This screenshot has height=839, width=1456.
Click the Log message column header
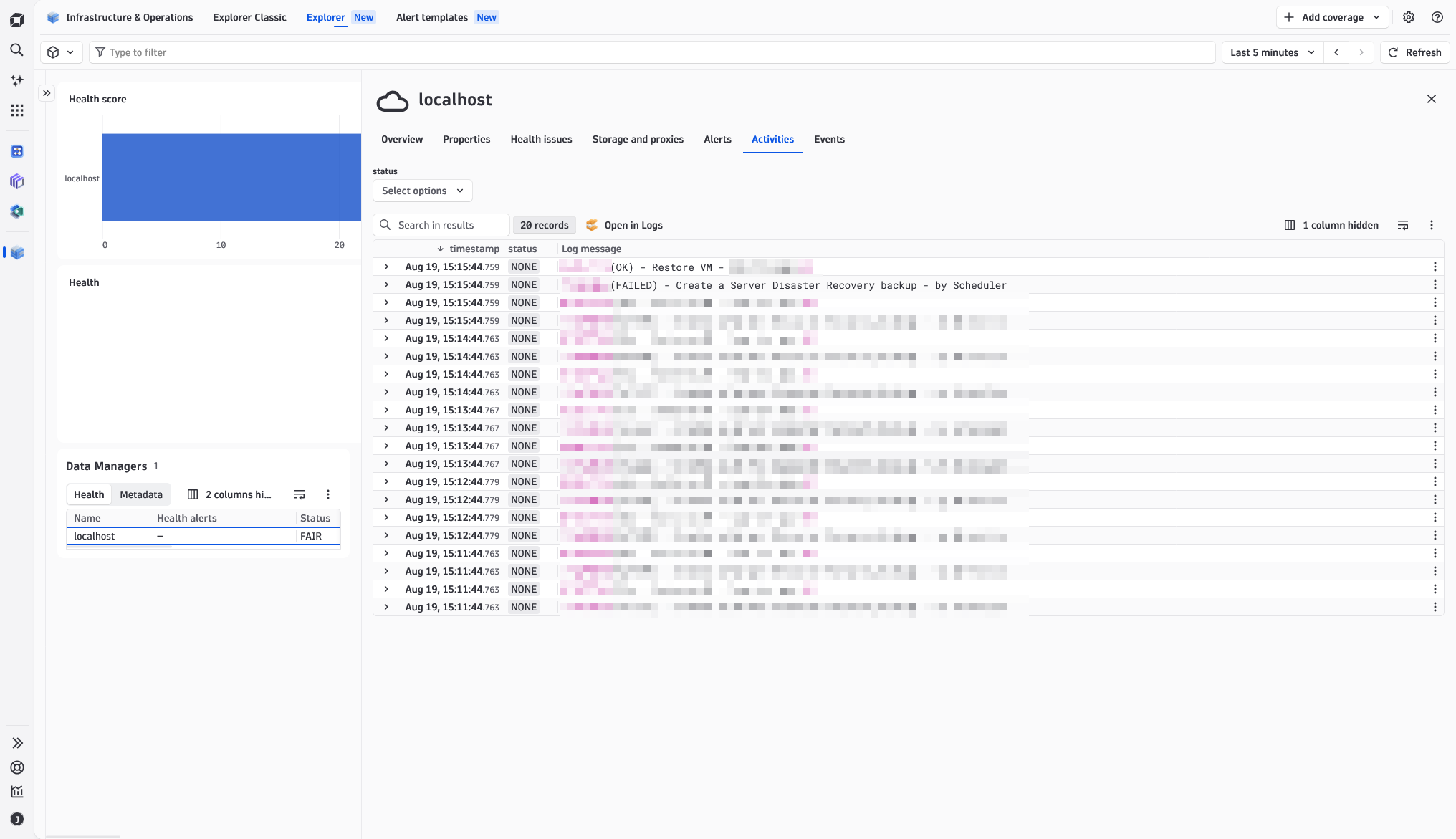(591, 249)
